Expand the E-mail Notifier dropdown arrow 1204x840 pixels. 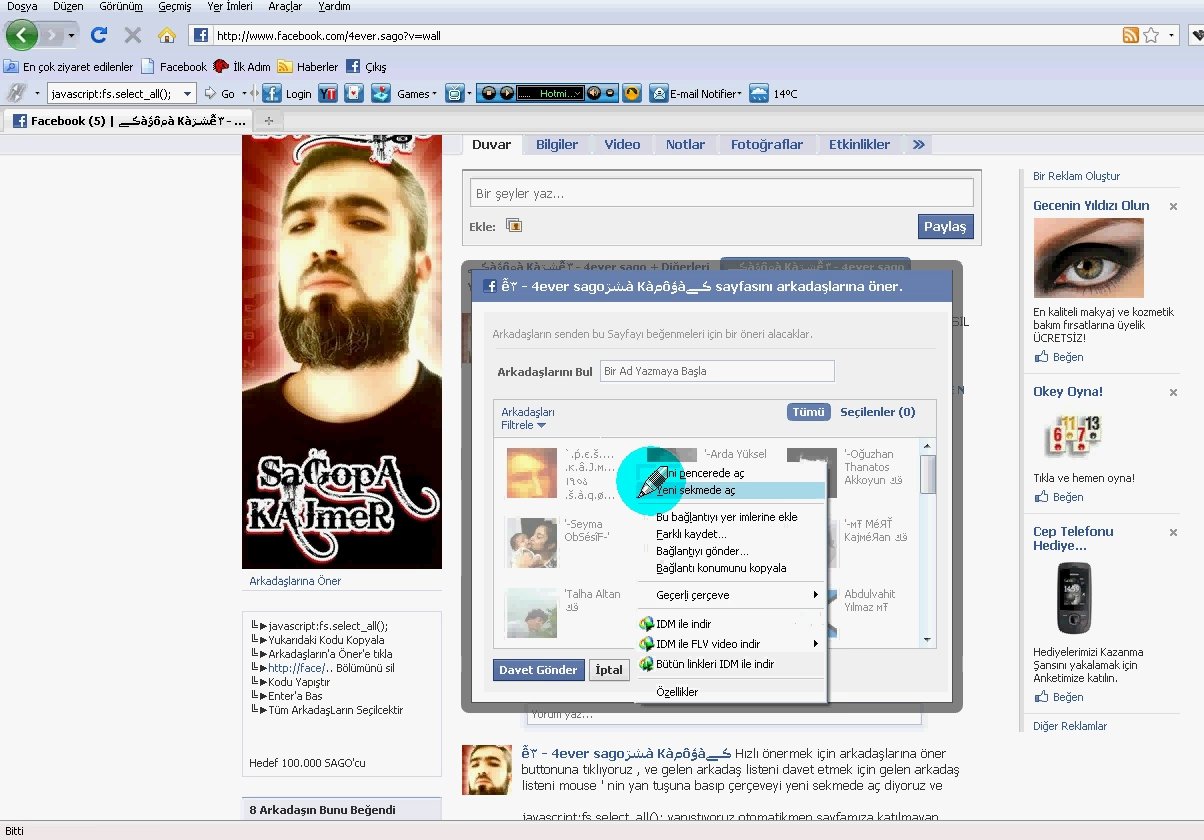click(739, 94)
